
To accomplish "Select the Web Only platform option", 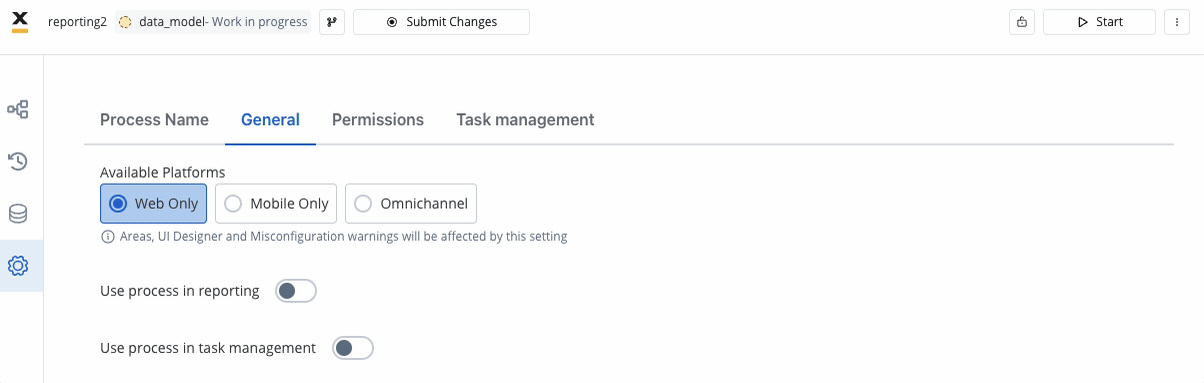I will 154,203.
